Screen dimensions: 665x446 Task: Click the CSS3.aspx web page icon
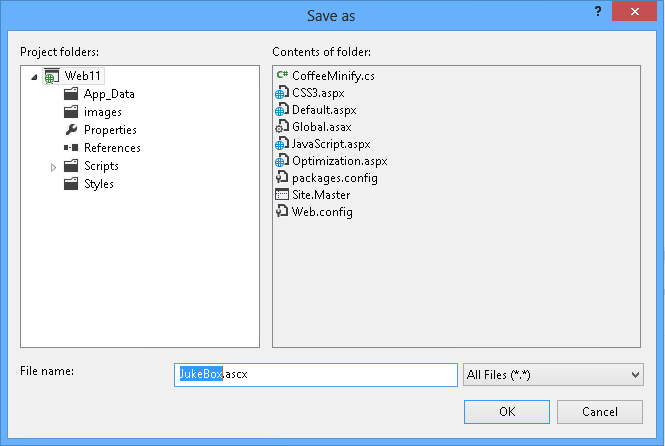click(282, 93)
